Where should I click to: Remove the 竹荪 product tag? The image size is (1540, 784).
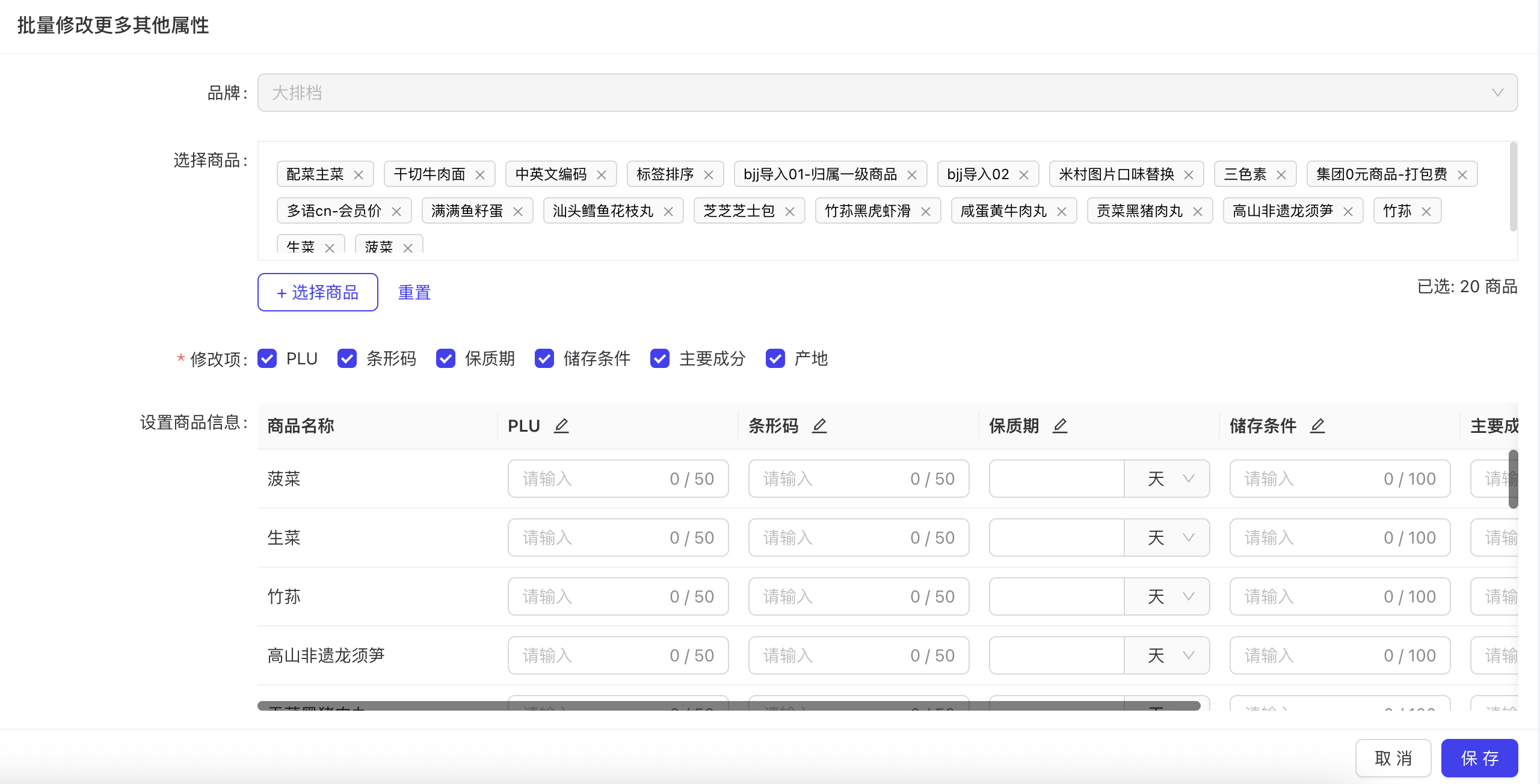[x=1426, y=212]
